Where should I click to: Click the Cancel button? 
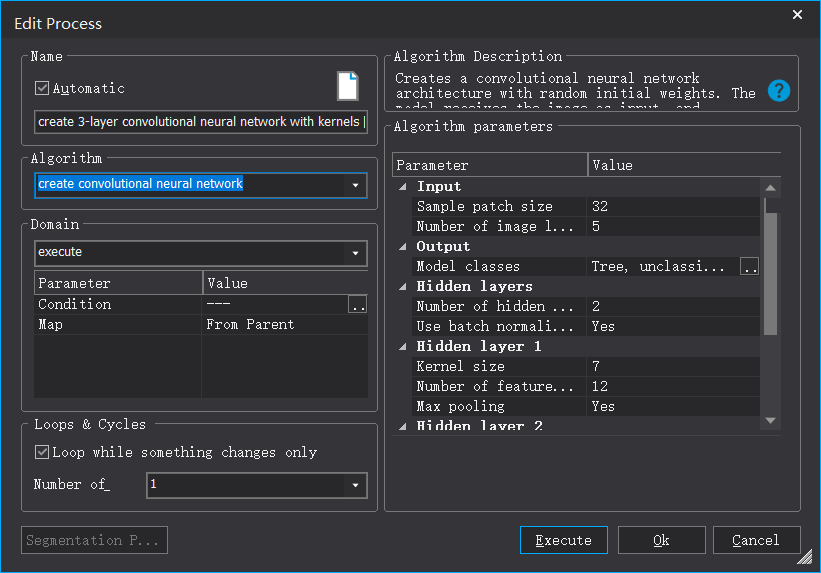pos(755,540)
